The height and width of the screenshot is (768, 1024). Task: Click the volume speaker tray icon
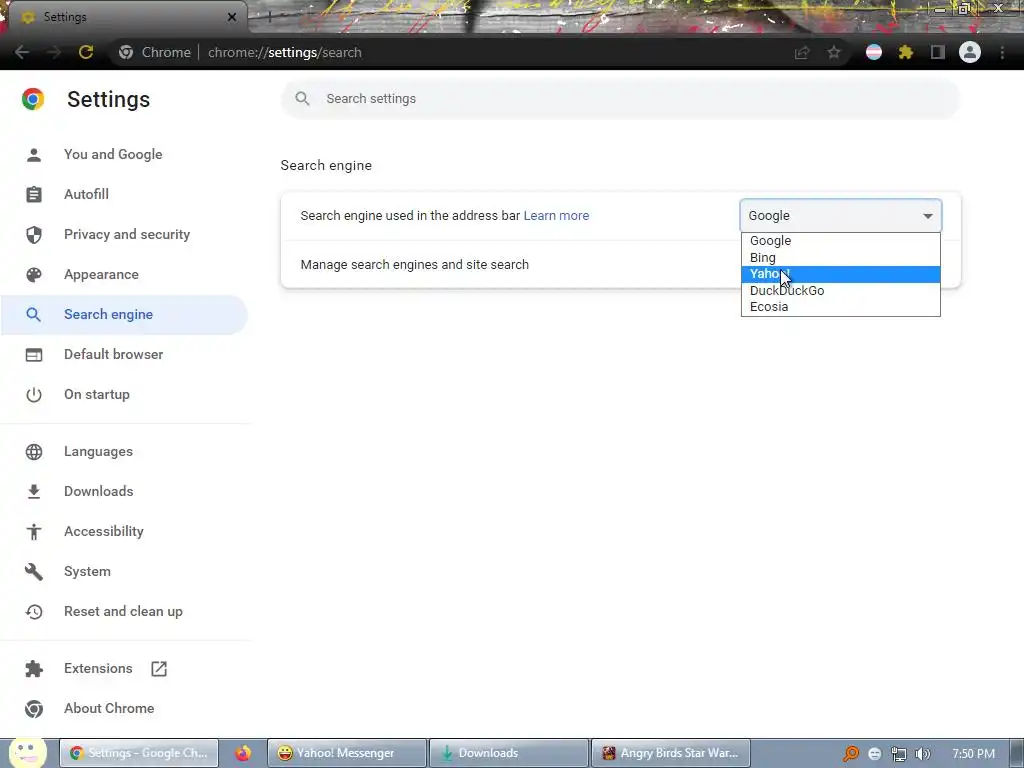point(922,754)
